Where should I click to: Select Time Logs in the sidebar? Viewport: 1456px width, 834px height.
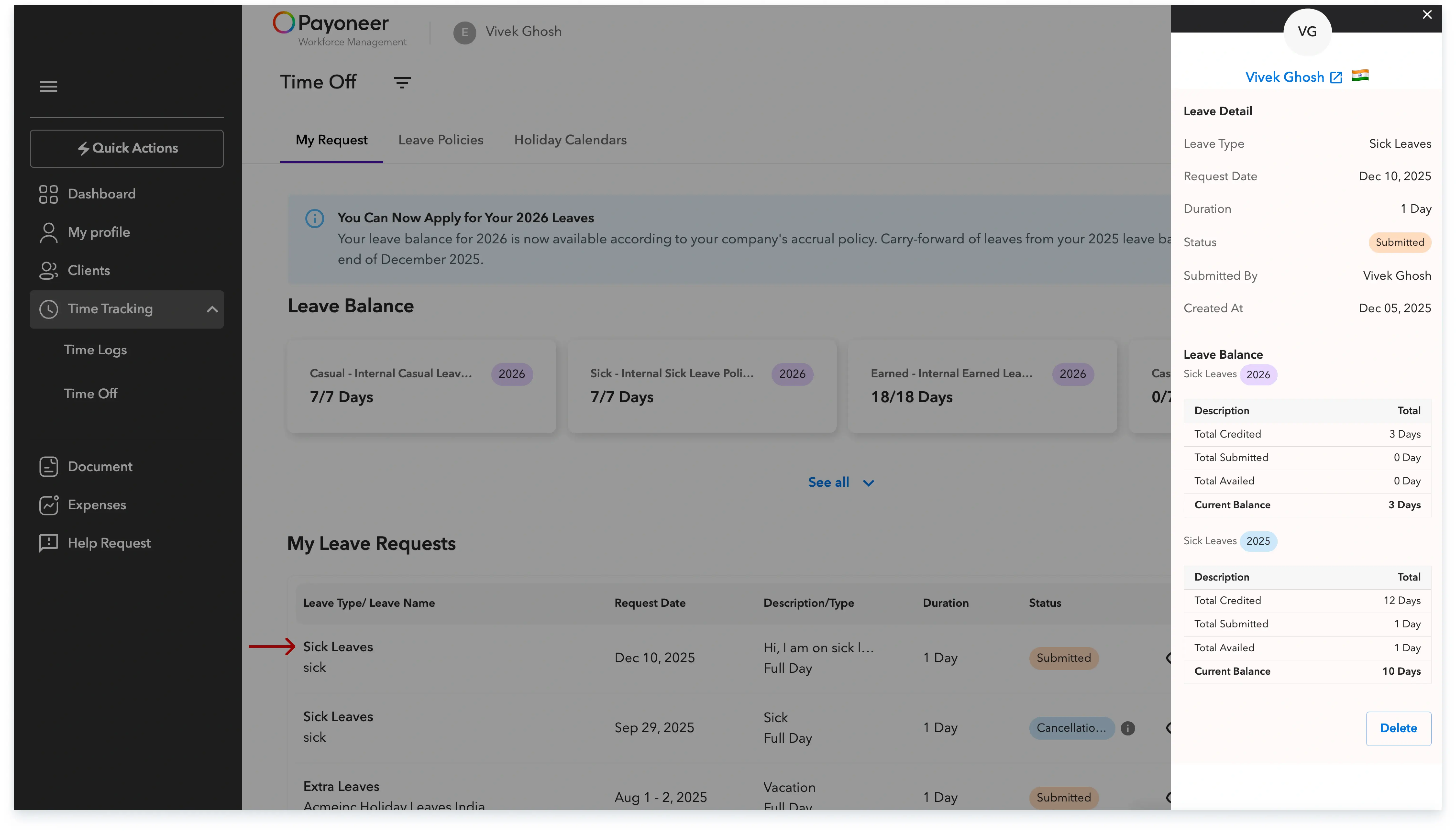pyautogui.click(x=95, y=350)
